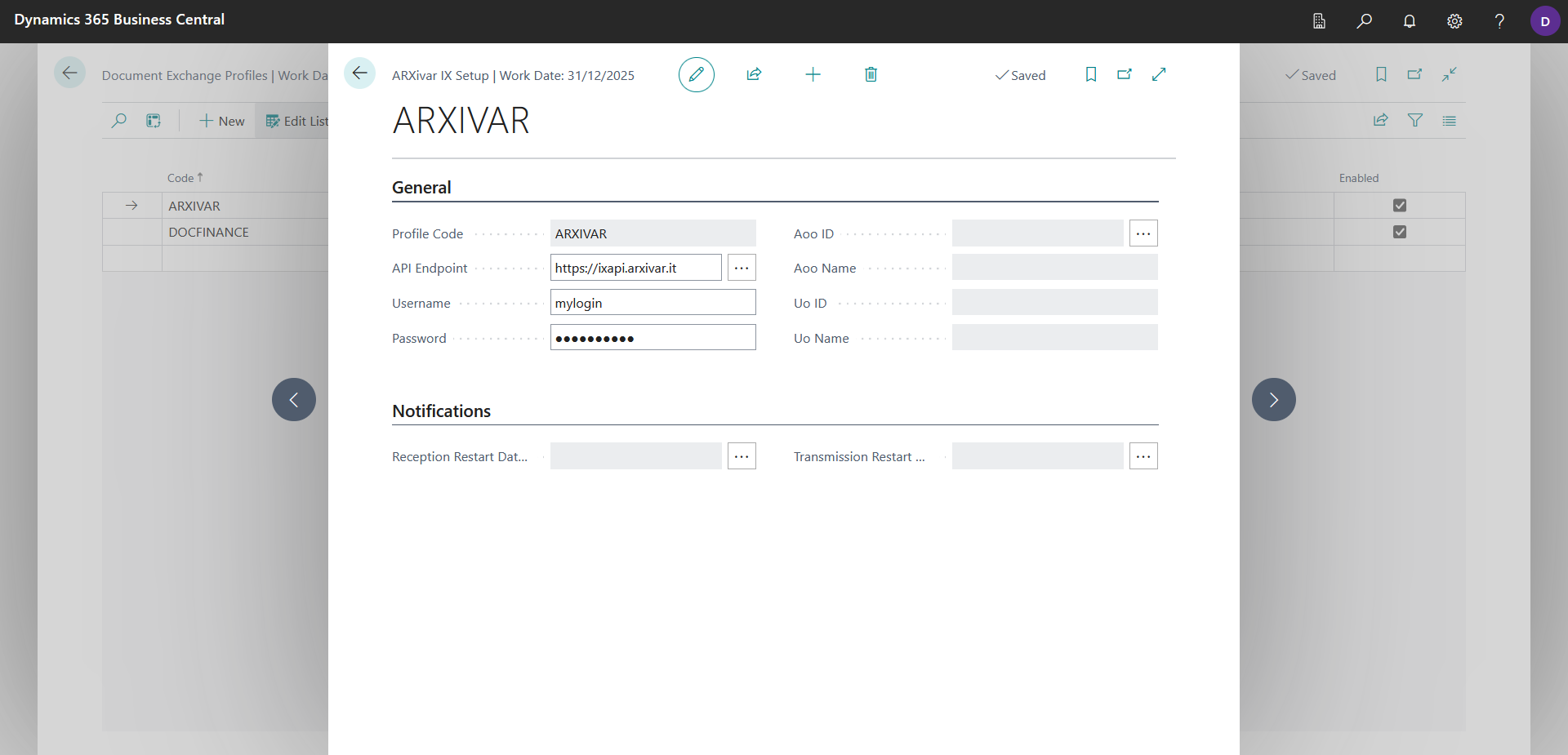1568x755 pixels.
Task: Click the ARXIVAR page title
Action: 461,121
